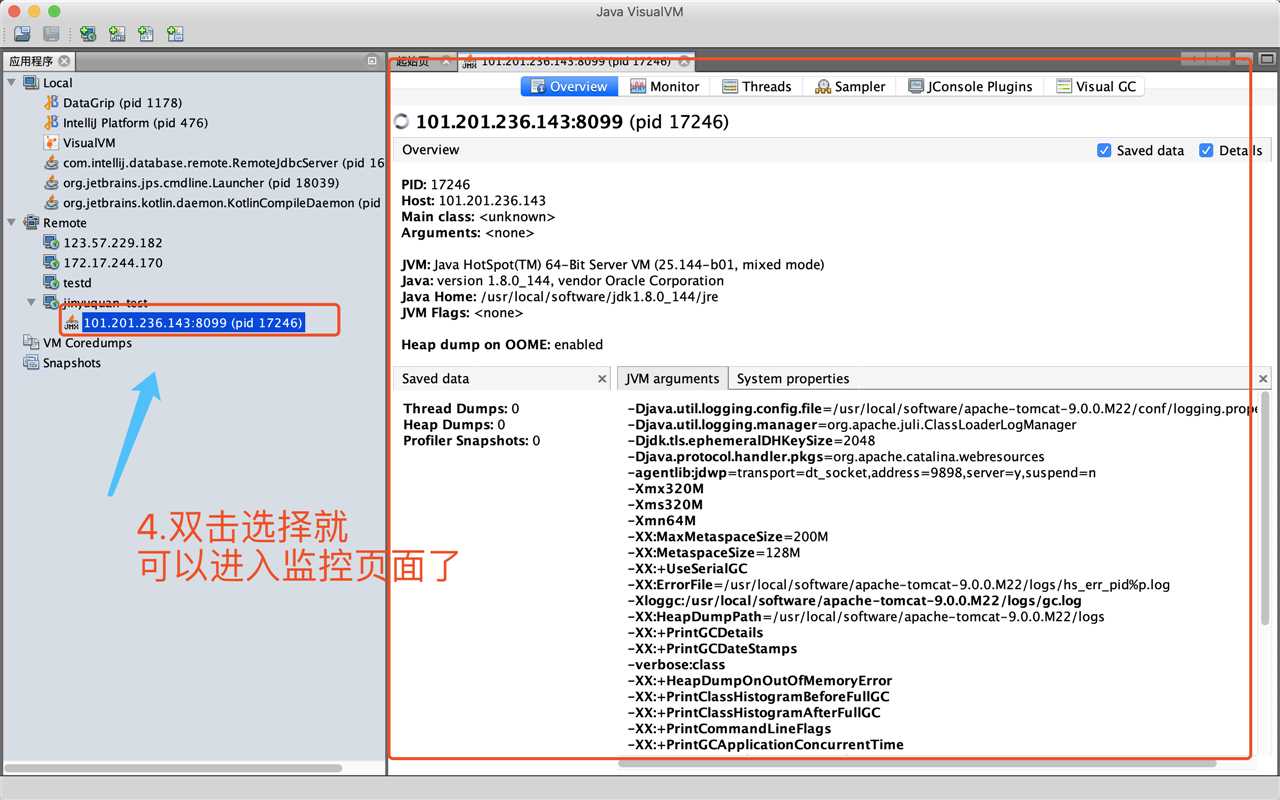
Task: Click the 'Profiler Snapshots: 0' entry
Action: point(472,441)
